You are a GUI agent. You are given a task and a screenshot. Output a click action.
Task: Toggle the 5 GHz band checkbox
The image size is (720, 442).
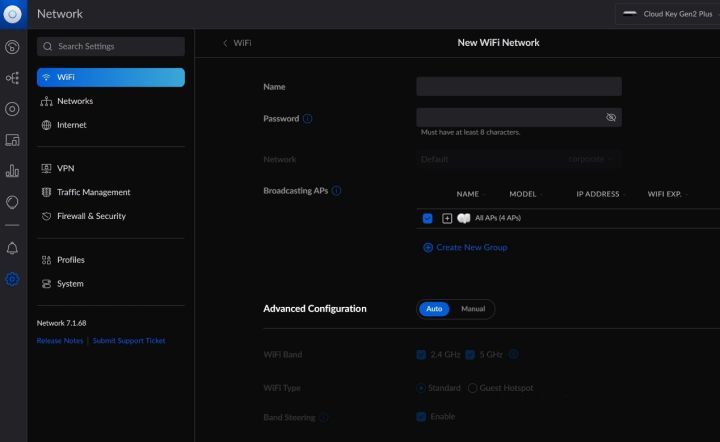coord(470,354)
